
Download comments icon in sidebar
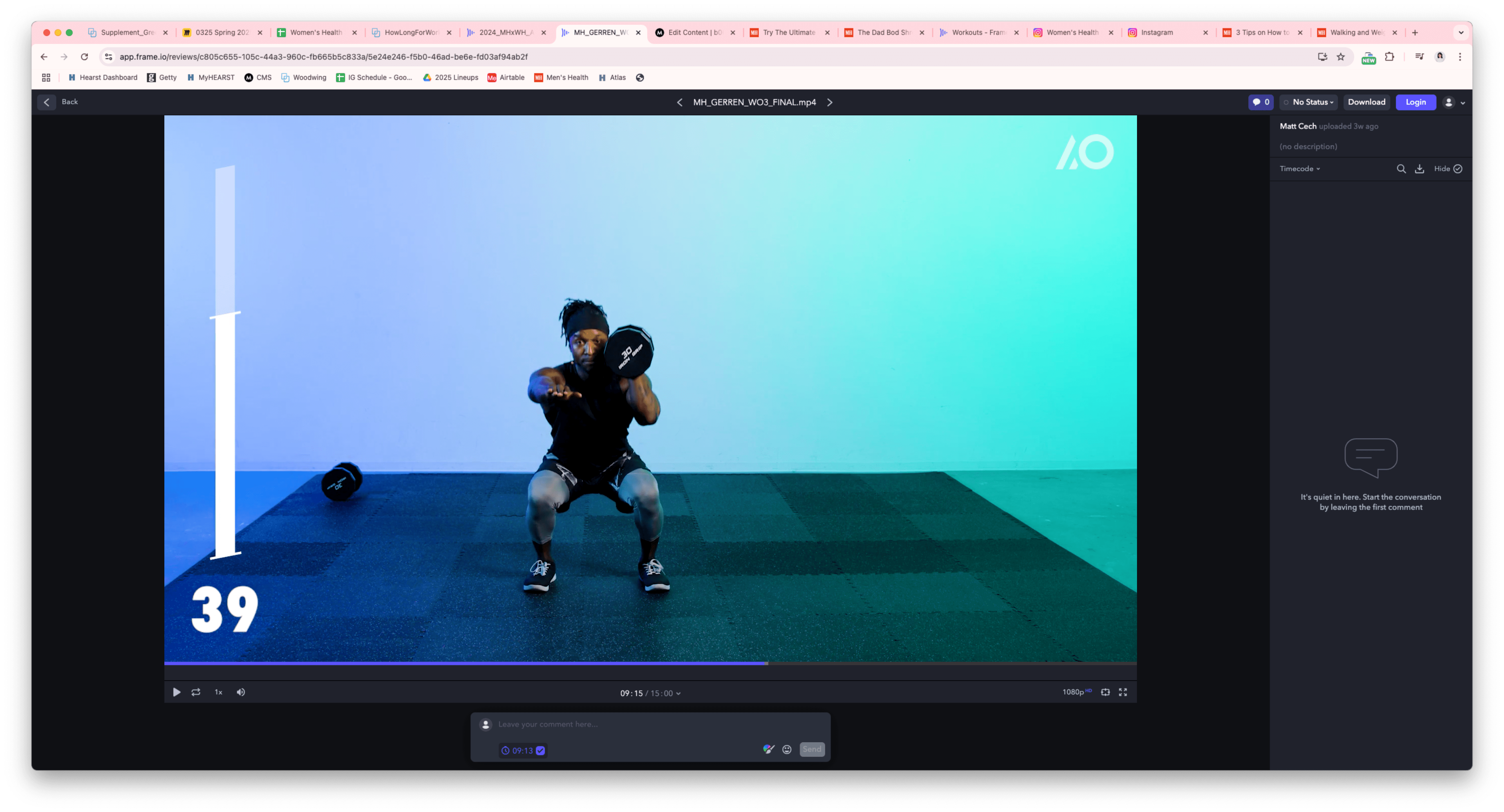point(1419,169)
